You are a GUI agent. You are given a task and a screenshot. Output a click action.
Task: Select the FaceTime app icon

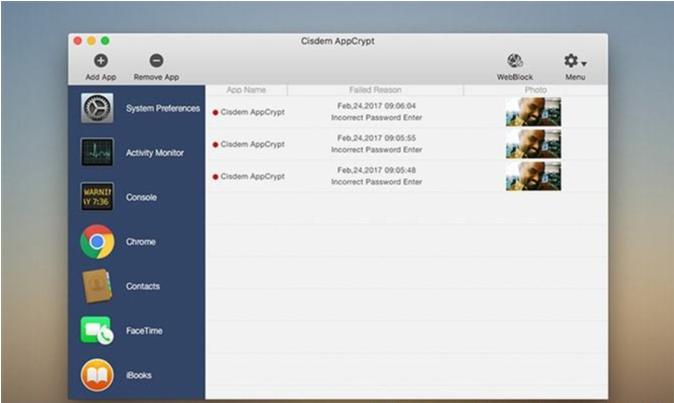(97, 330)
